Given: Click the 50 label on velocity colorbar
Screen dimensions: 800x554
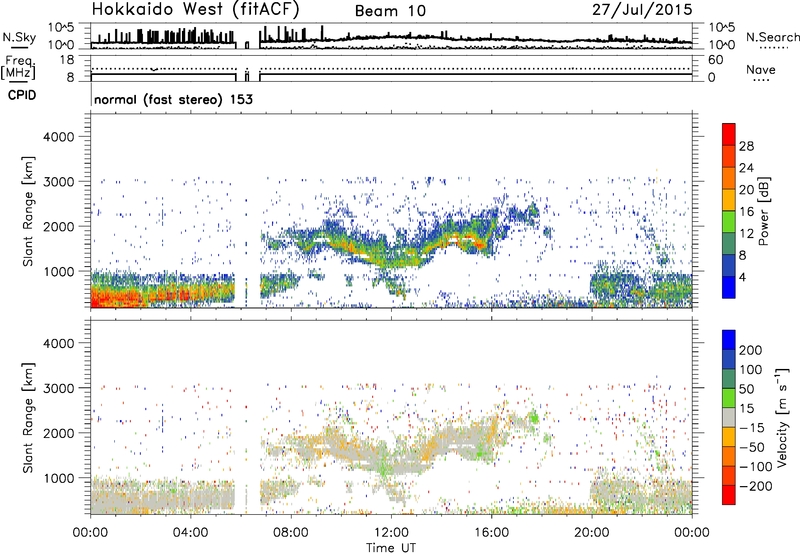Looking at the screenshot, I should point(746,389).
